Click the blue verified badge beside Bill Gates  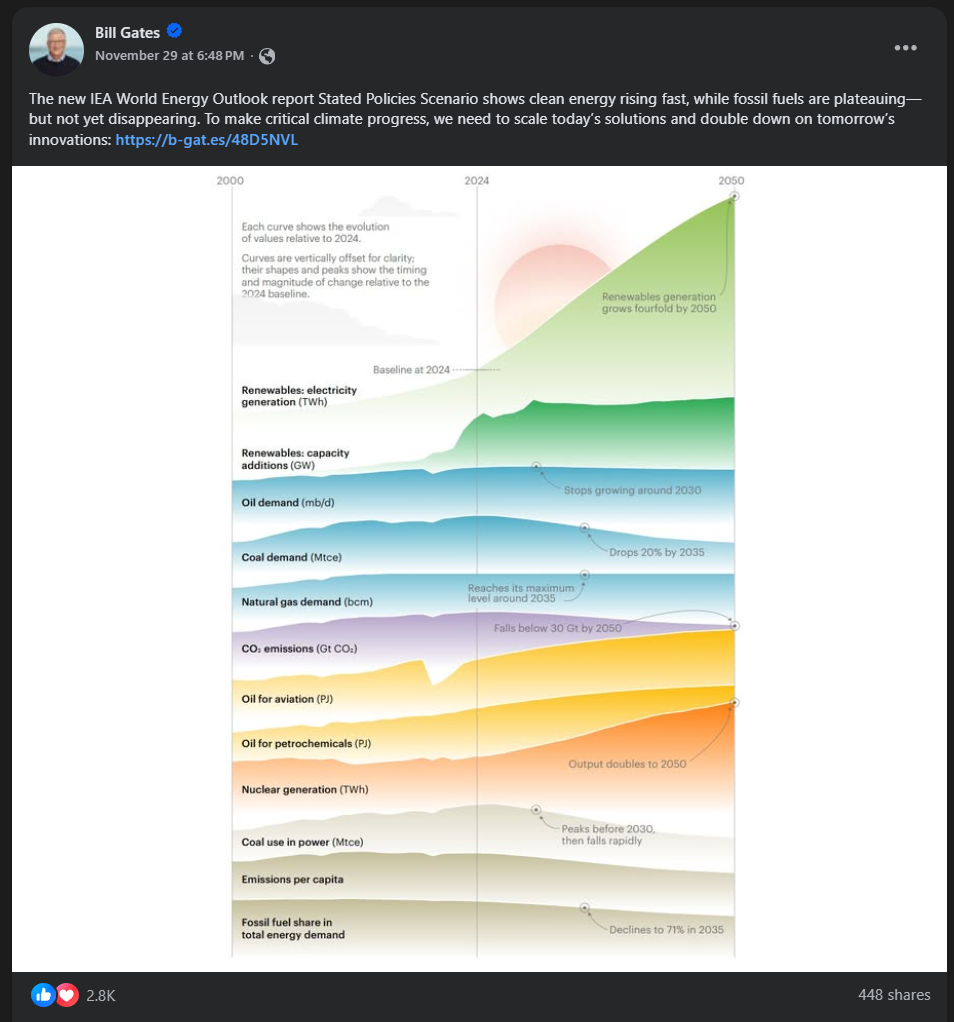175,31
